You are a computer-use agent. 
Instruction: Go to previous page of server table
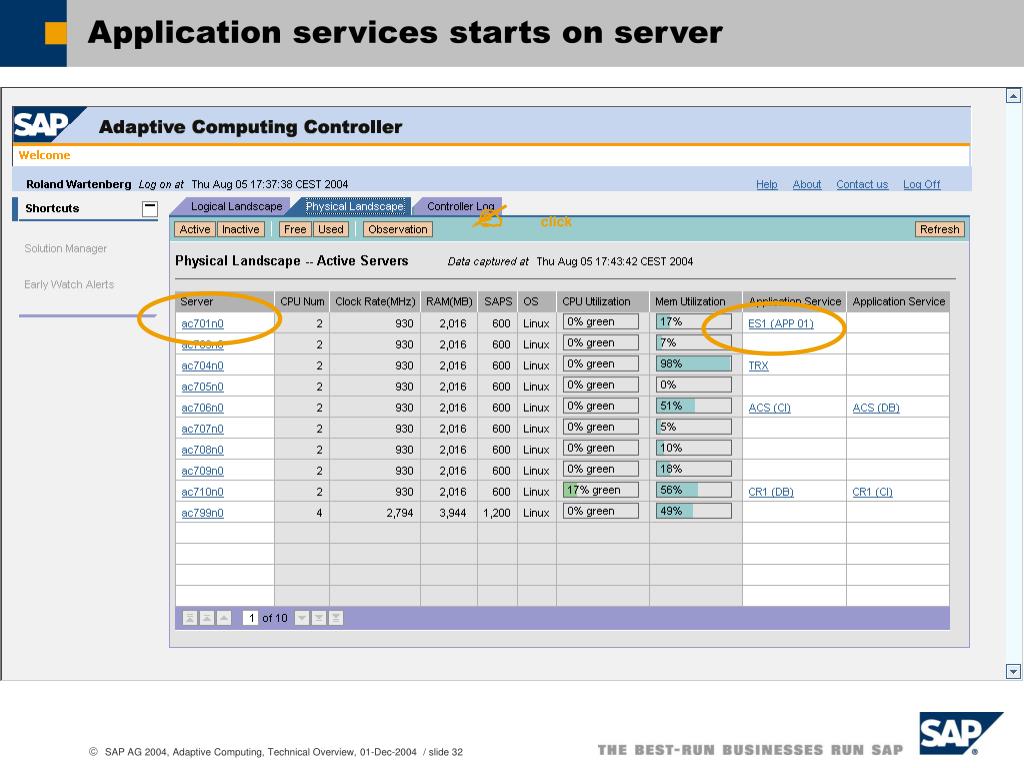pos(206,618)
